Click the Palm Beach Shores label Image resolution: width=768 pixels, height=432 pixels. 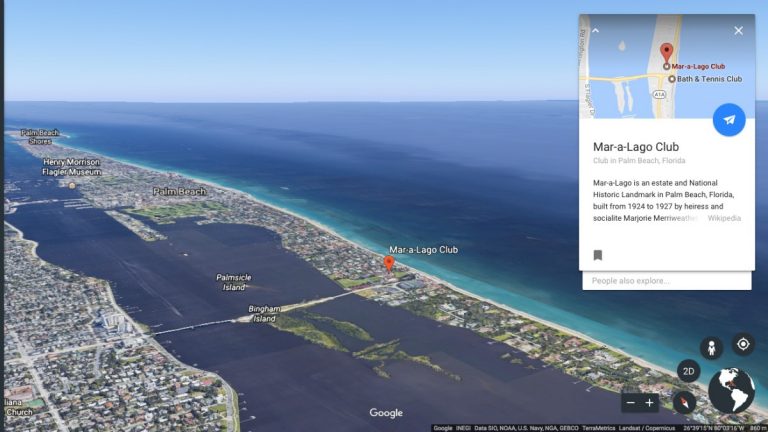pos(40,137)
